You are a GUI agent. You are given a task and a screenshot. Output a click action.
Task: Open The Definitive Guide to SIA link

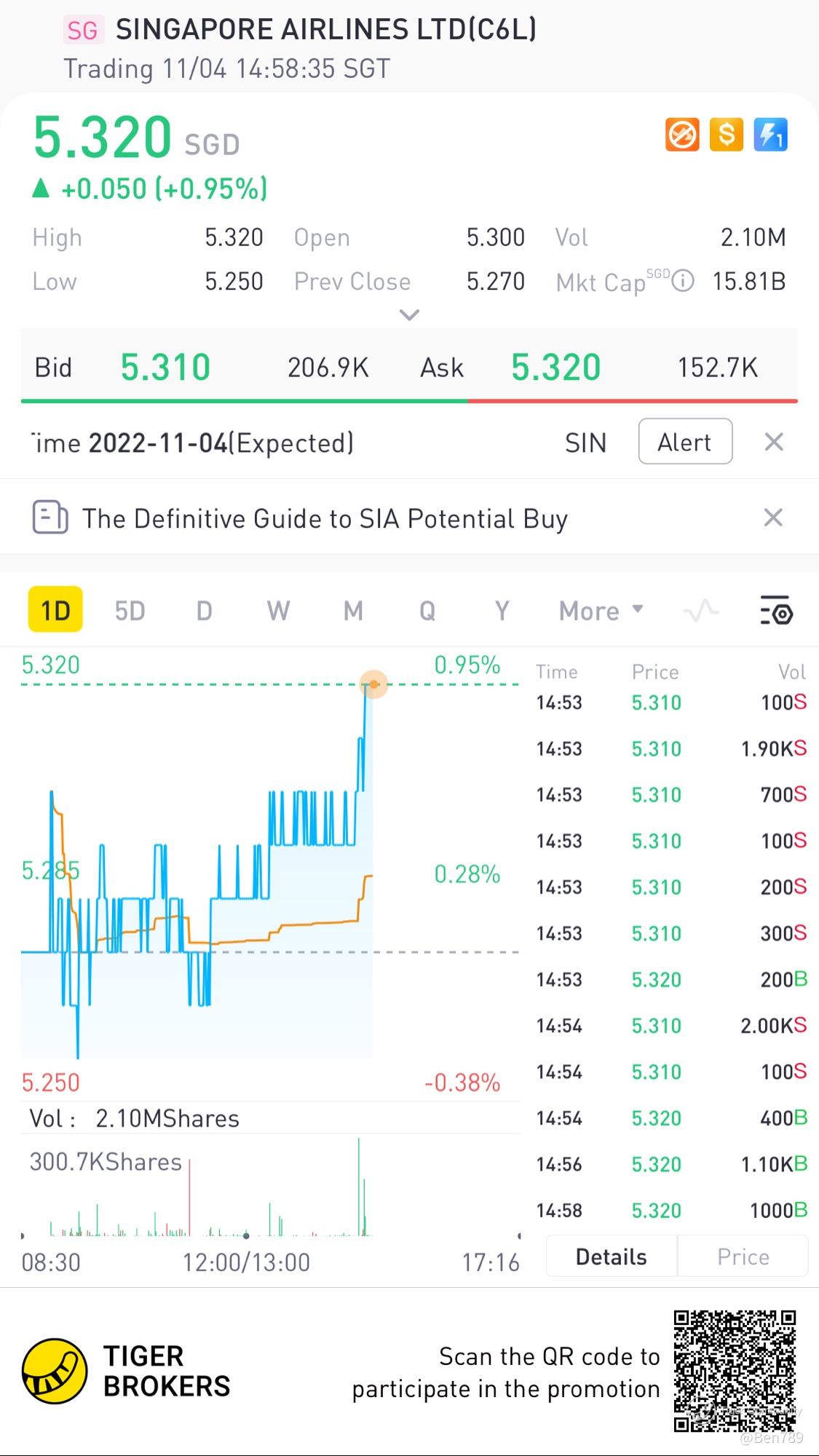coord(325,518)
